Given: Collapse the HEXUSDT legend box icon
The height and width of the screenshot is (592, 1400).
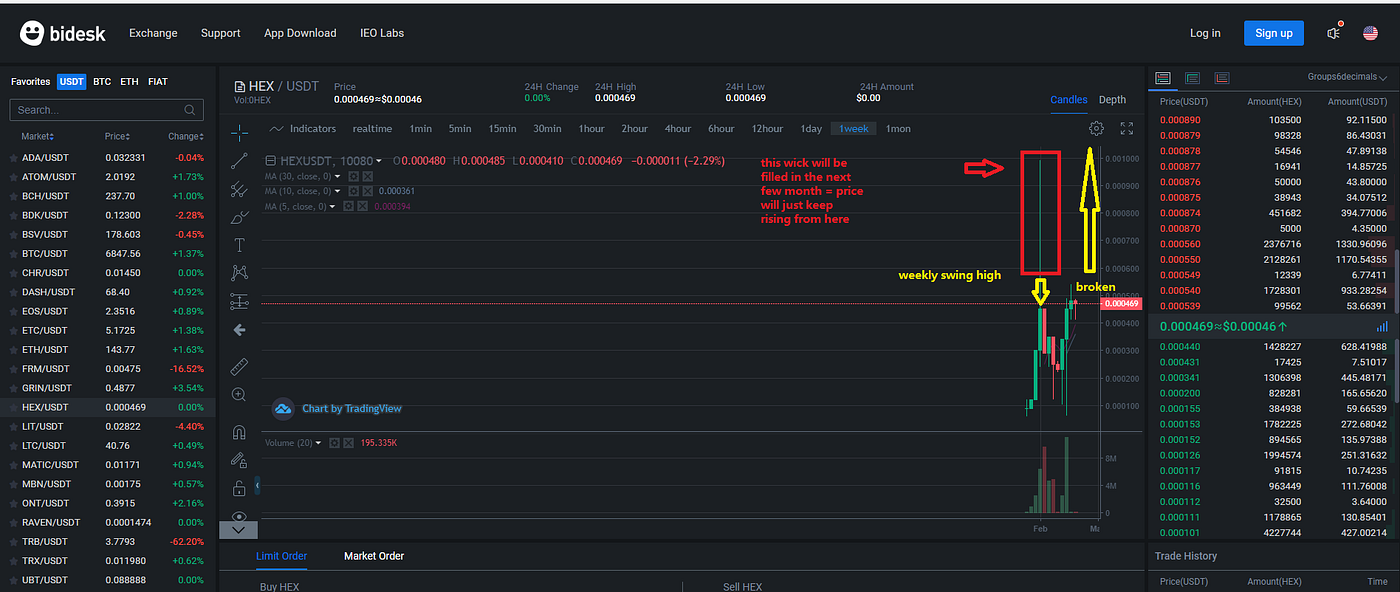Looking at the screenshot, I should point(270,161).
